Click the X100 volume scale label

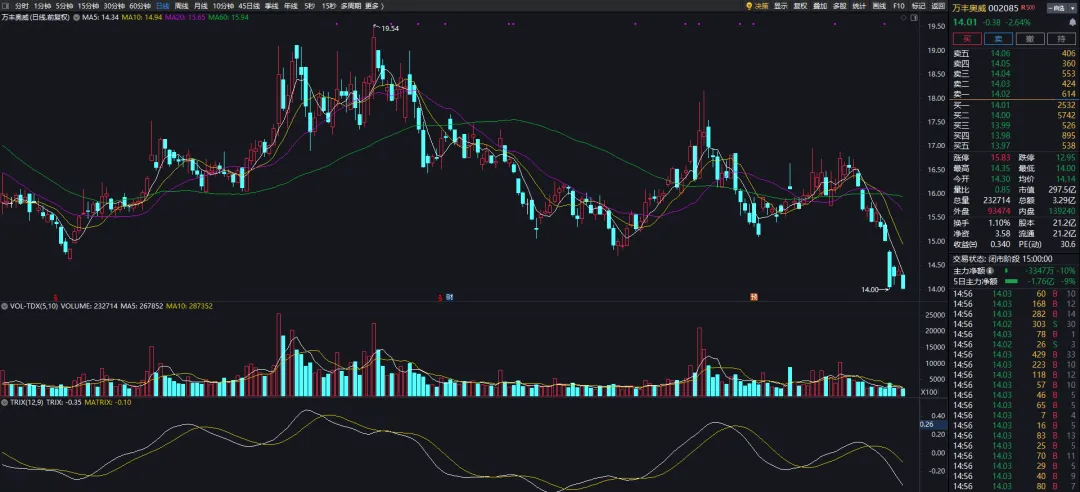(x=928, y=392)
